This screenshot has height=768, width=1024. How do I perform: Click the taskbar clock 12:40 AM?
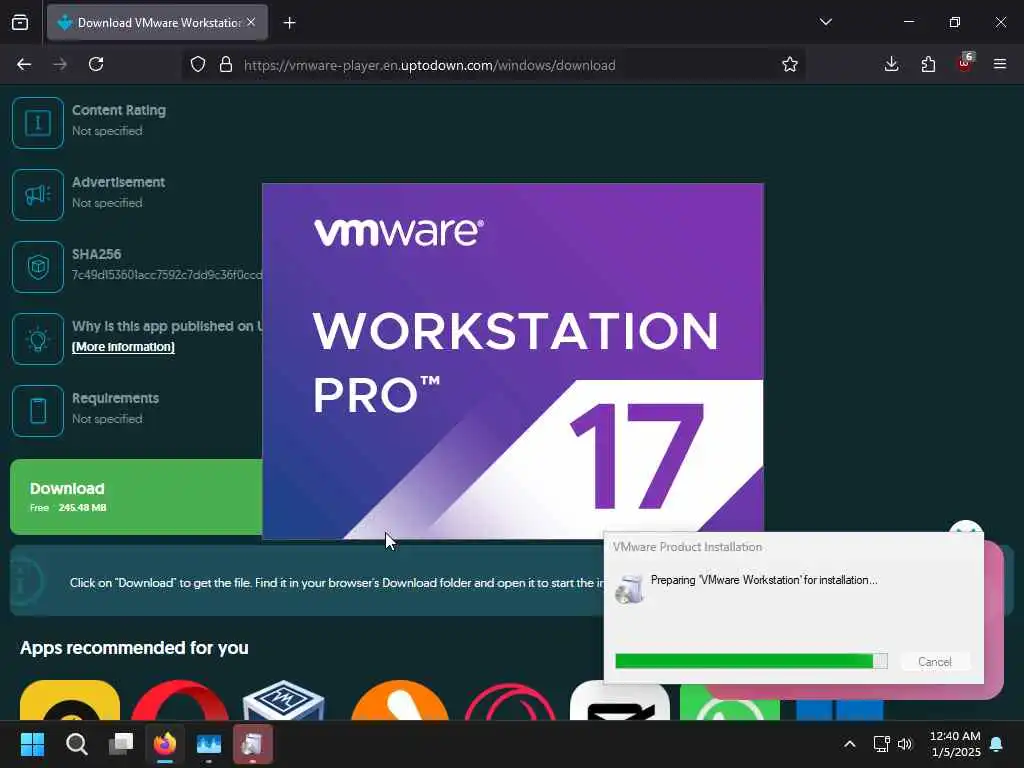(955, 736)
